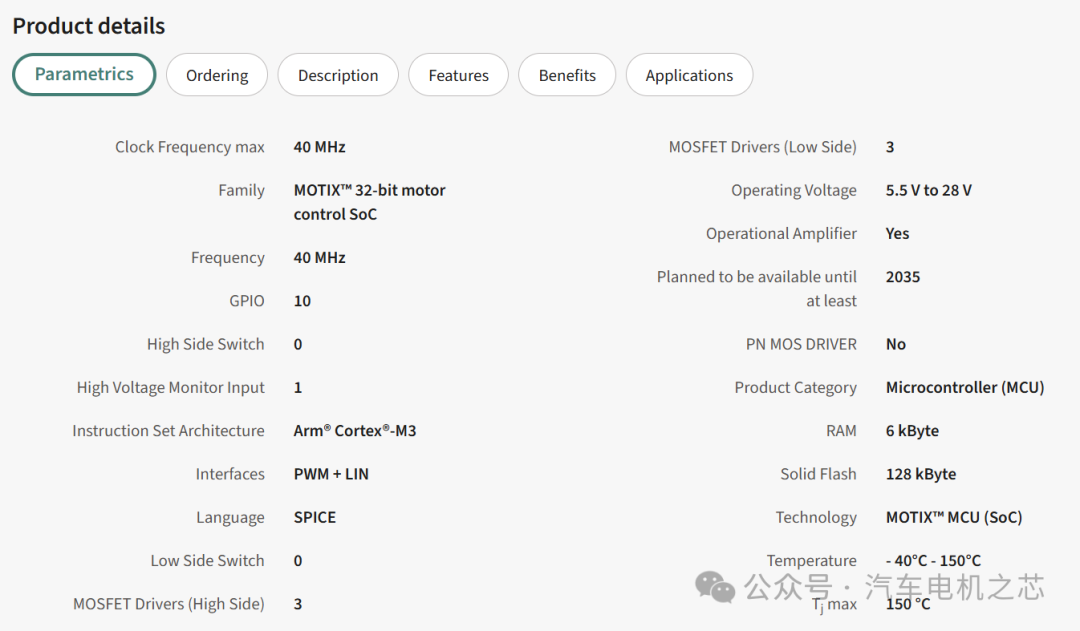The width and height of the screenshot is (1080, 631).
Task: Select the Parametrics tab
Action: point(84,74)
